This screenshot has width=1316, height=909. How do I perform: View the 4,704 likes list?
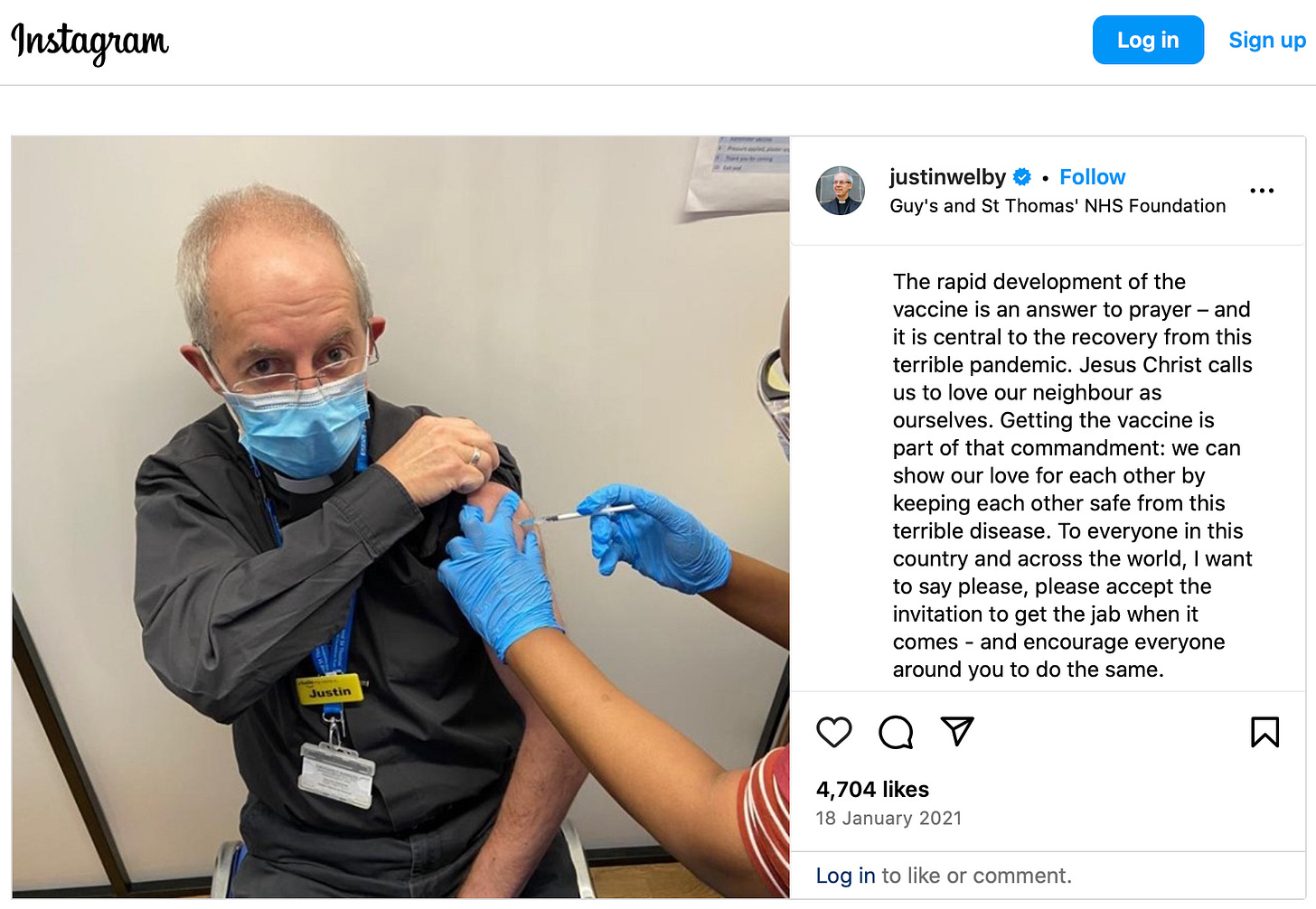(x=872, y=790)
